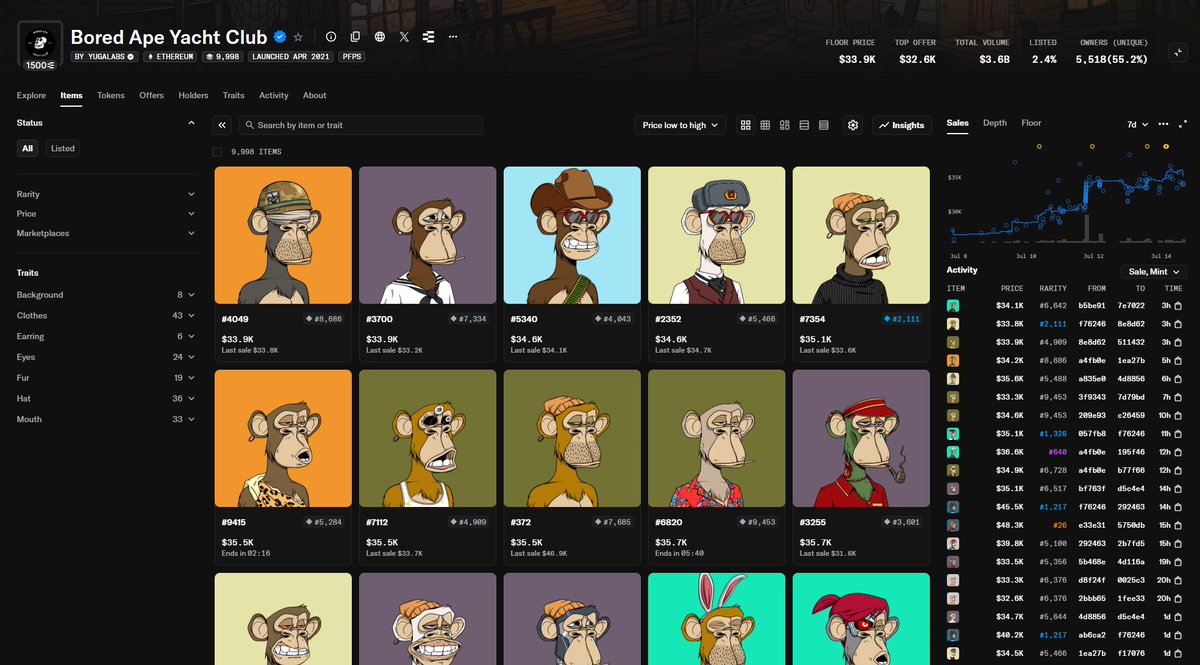Screen dimensions: 1200x665
Task: Open the Bored Ape #4049 card image
Action: click(x=283, y=235)
